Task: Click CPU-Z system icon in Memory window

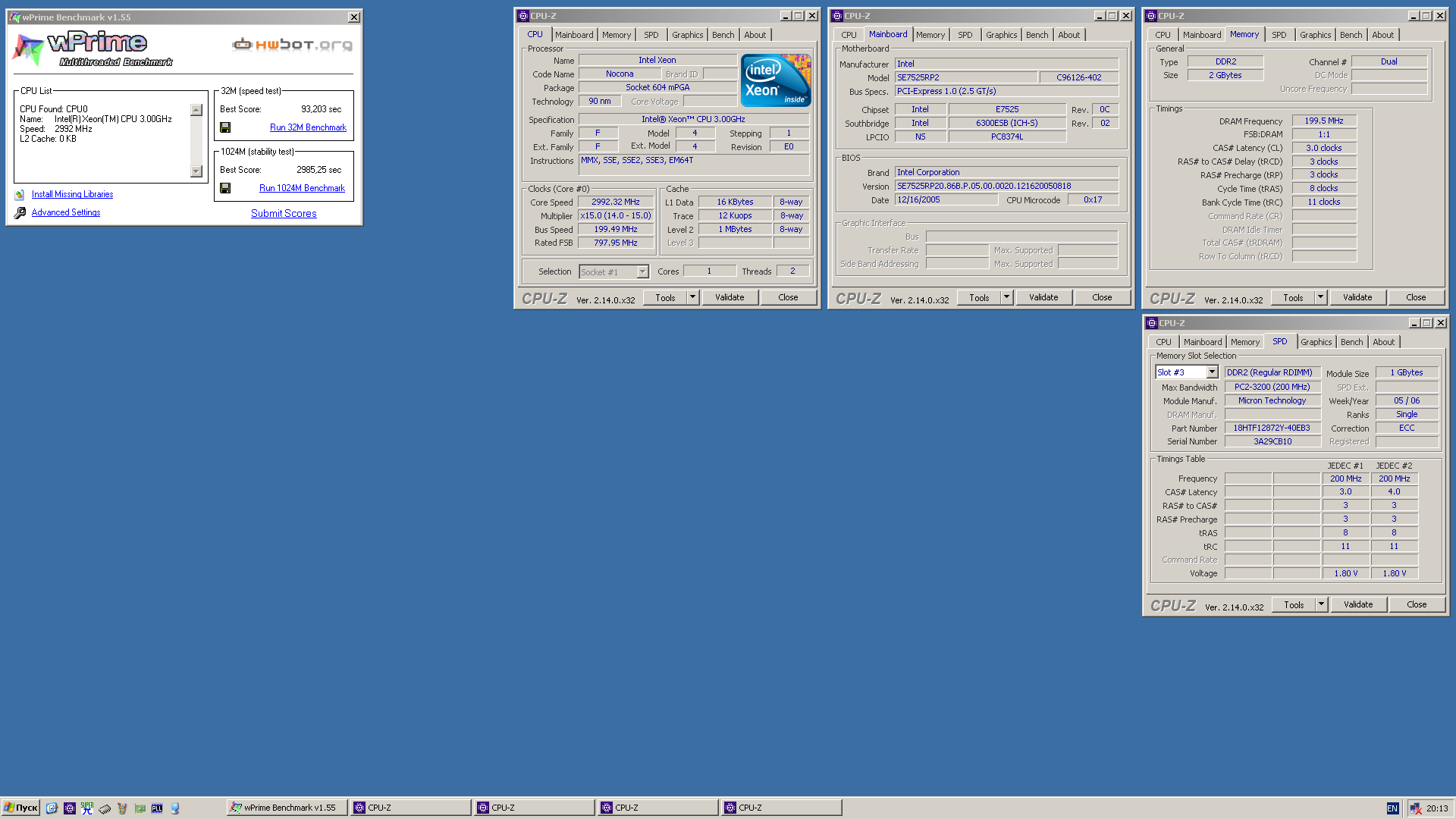Action: [1151, 16]
